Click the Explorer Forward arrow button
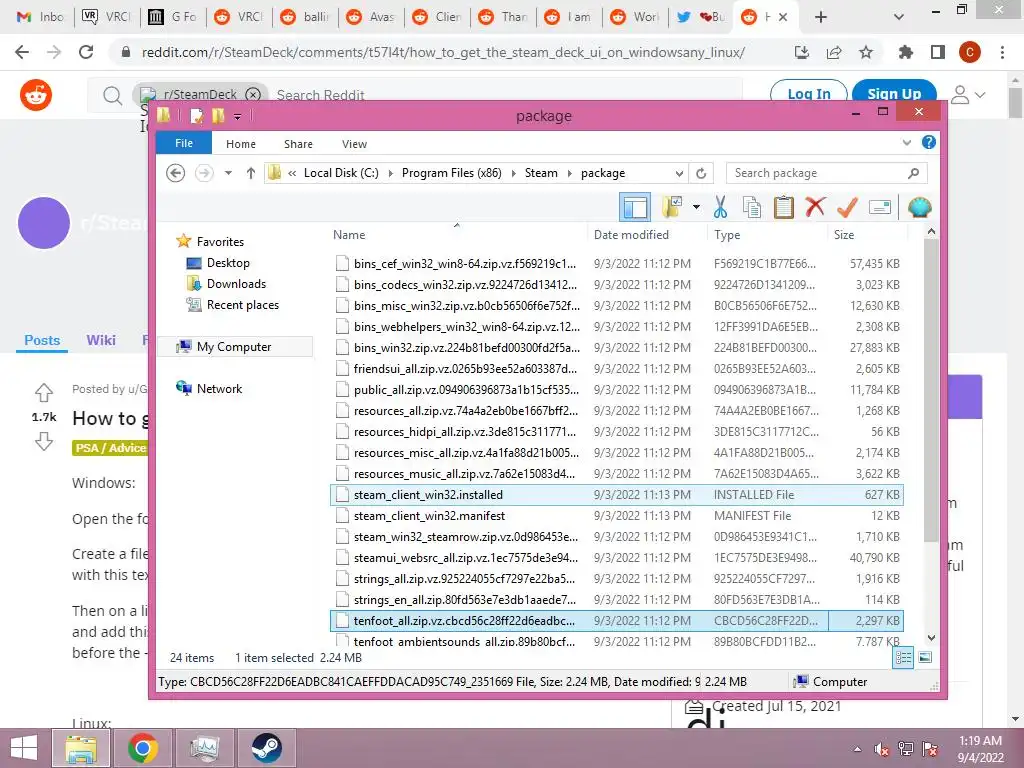The width and height of the screenshot is (1024, 768). pos(204,173)
